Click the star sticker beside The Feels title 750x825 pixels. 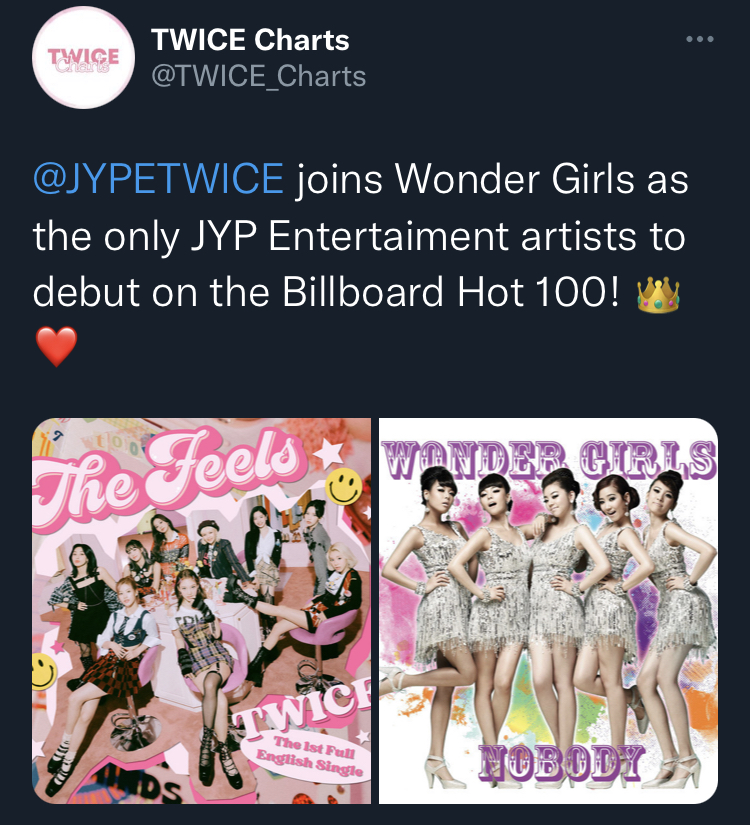pyautogui.click(x=329, y=454)
